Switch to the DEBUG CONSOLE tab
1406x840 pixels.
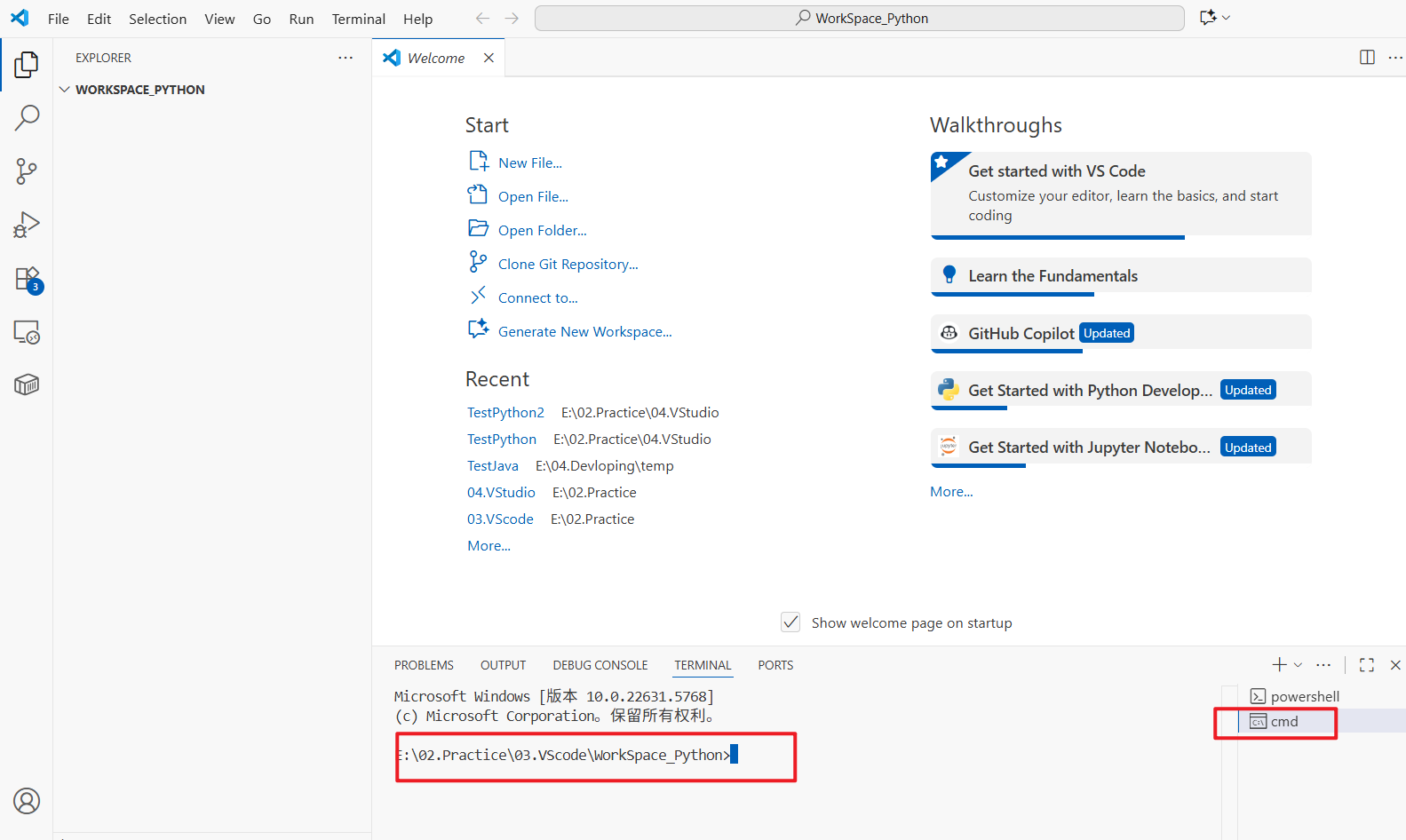click(600, 665)
